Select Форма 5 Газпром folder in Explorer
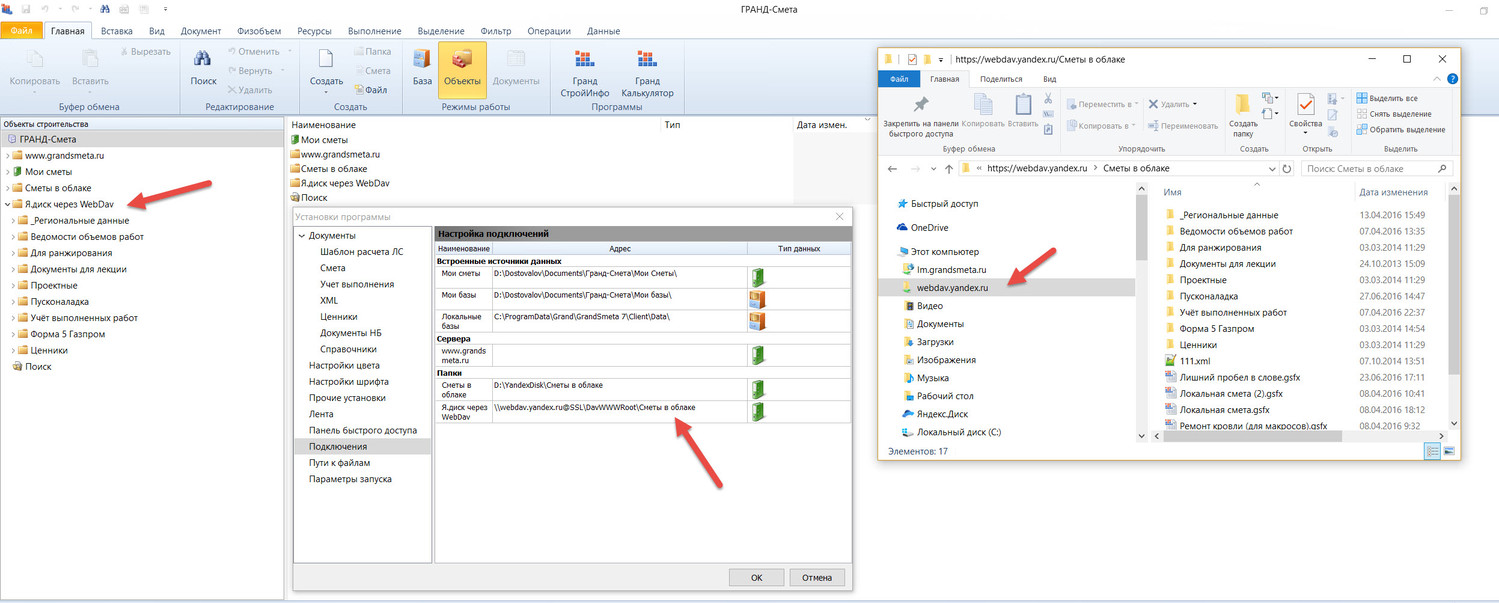Screen dimensions: 1499x603 (1215, 328)
